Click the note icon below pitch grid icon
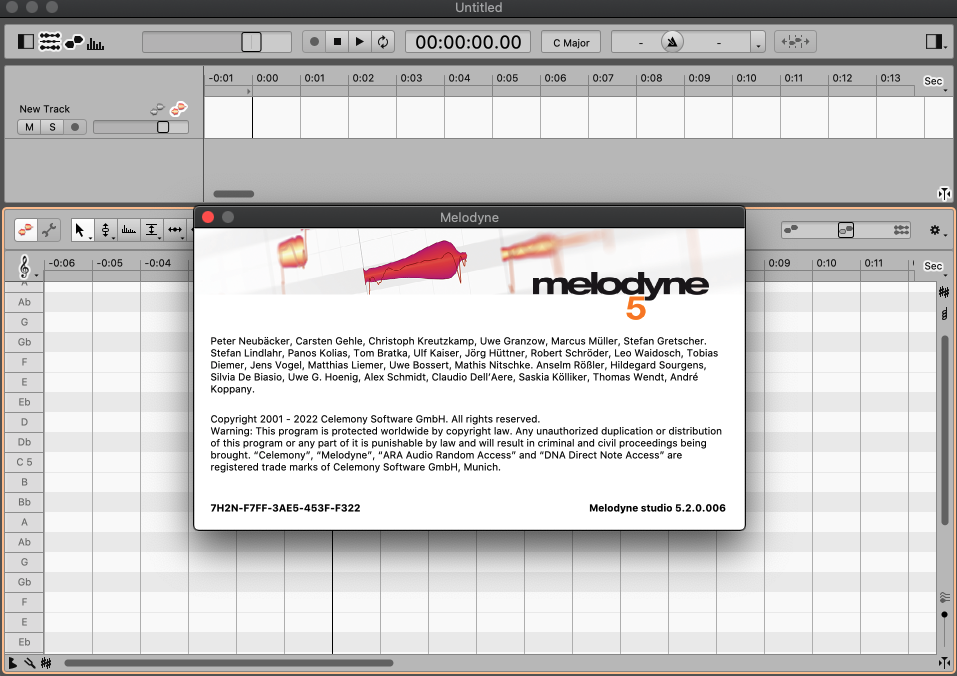 click(x=944, y=314)
